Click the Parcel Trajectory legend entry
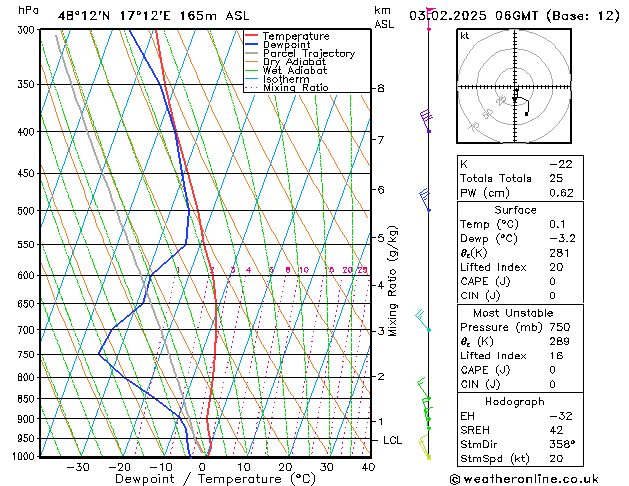The height and width of the screenshot is (486, 629). (x=299, y=54)
